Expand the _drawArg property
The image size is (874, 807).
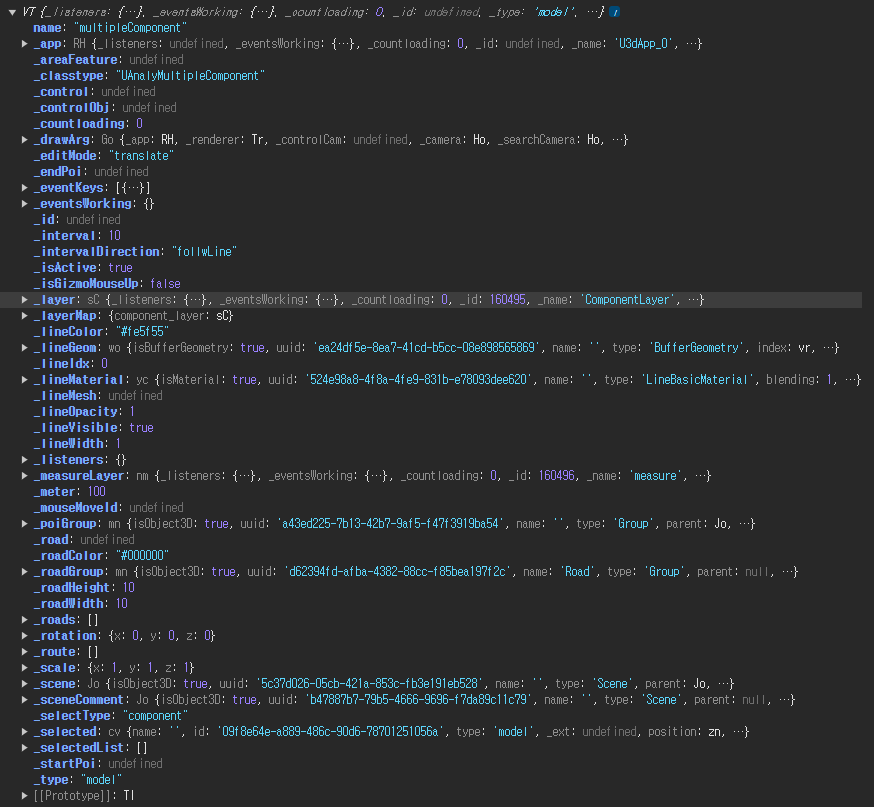pyautogui.click(x=25, y=139)
